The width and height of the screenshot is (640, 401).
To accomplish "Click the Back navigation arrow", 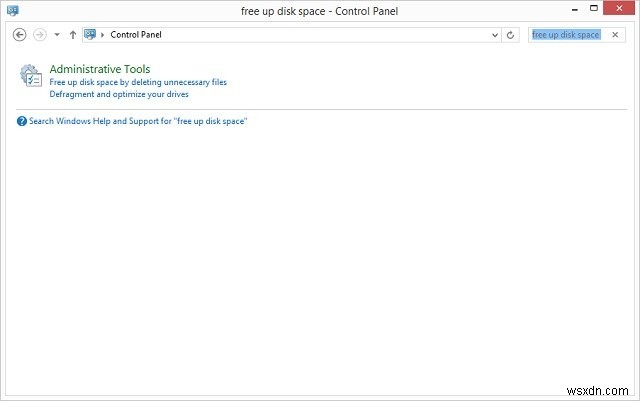I will (20, 34).
